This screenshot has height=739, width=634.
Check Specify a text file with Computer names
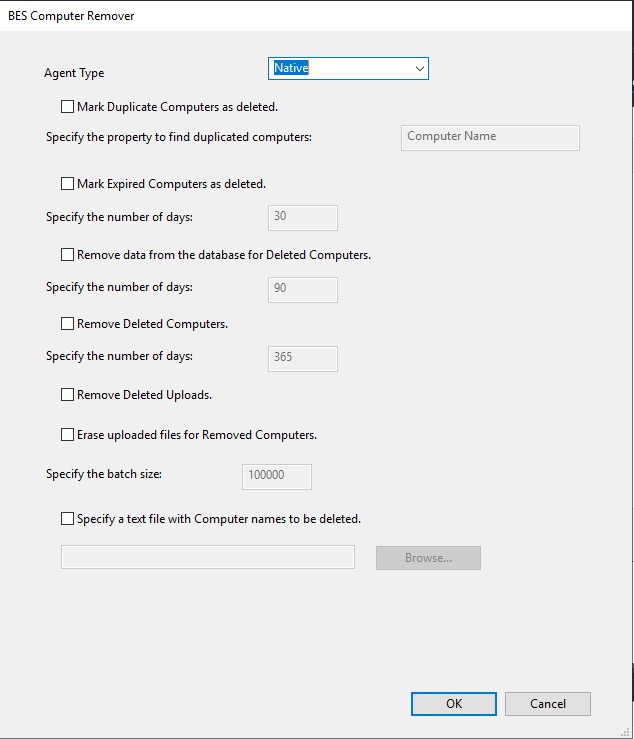[x=68, y=519]
